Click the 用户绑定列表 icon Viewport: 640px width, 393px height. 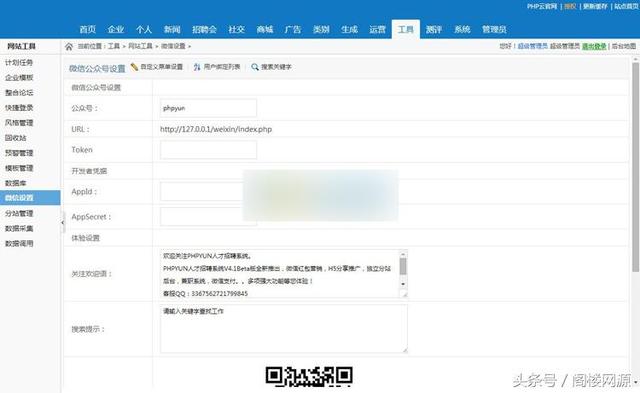pyautogui.click(x=197, y=67)
